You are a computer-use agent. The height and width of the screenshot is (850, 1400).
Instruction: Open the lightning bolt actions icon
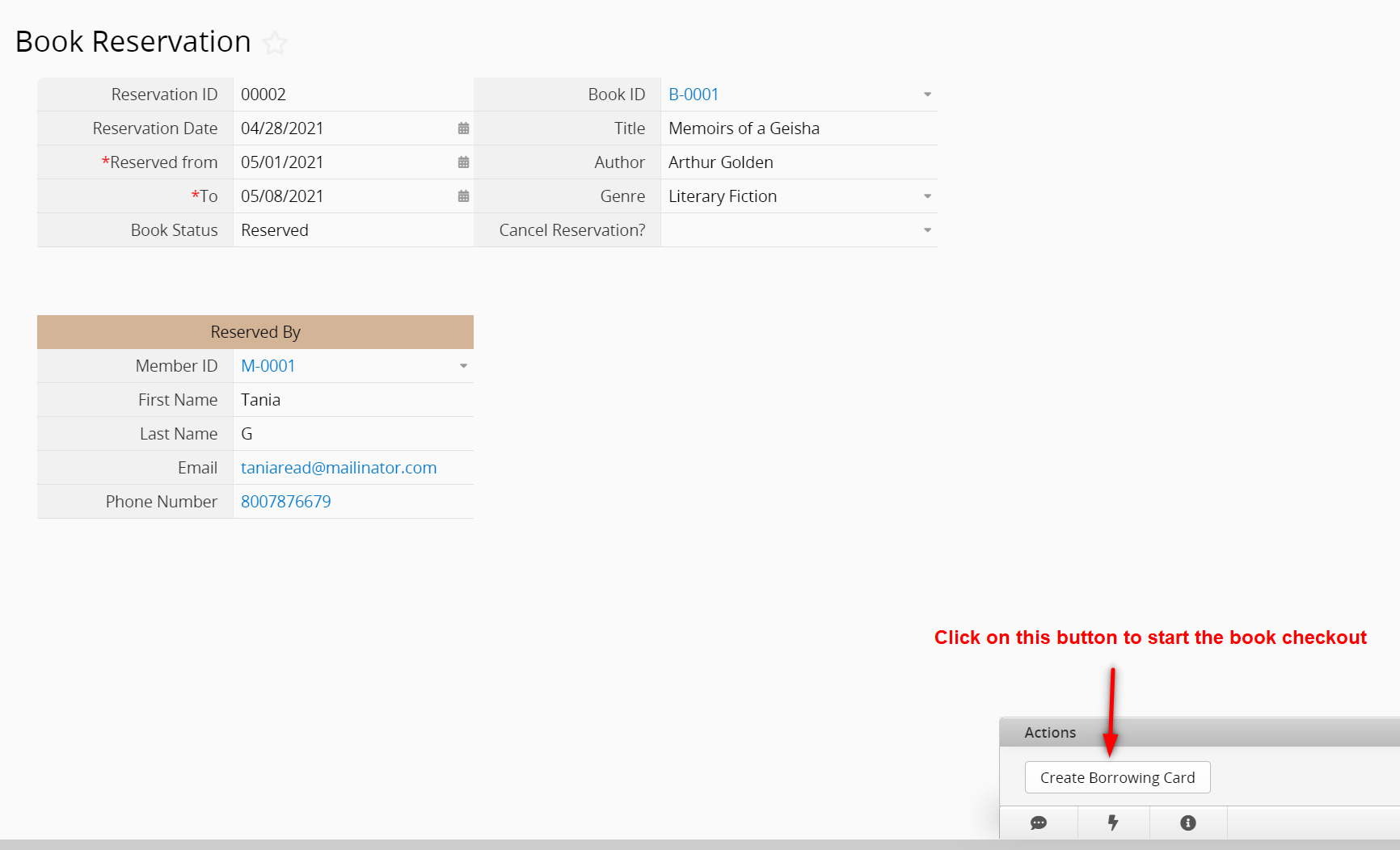[x=1113, y=823]
